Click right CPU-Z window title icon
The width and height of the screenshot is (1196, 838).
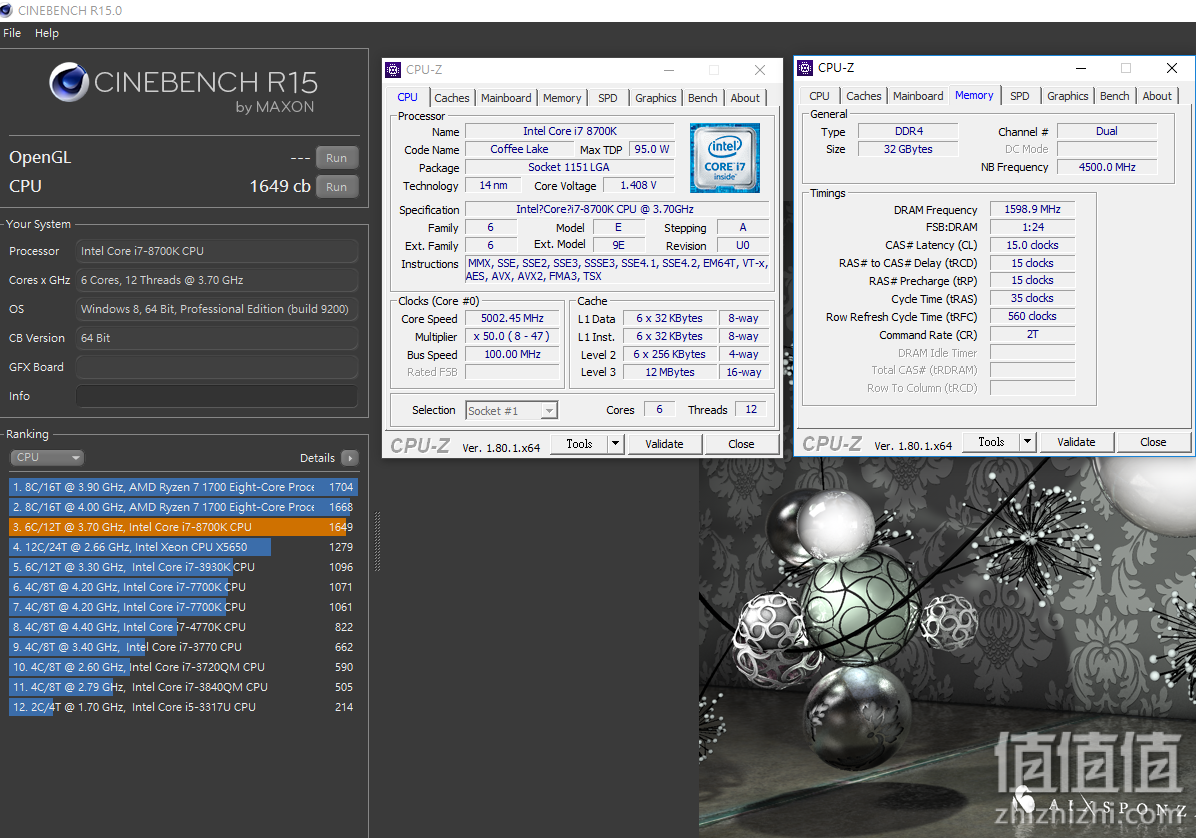(x=805, y=68)
